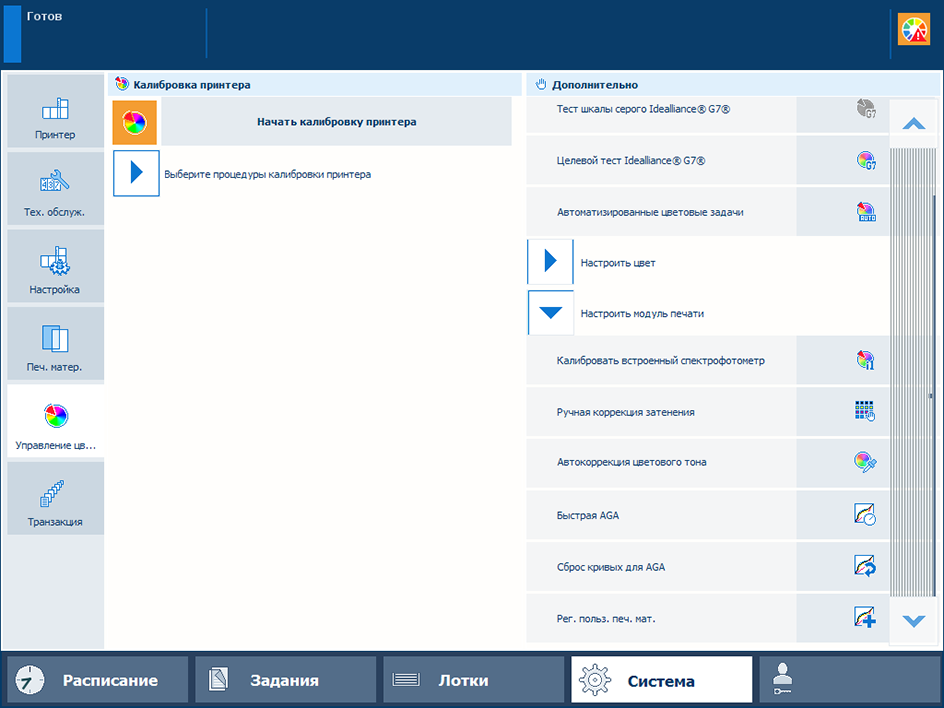The image size is (944, 708).
Task: Click the Калибровка принтера header icon
Action: [122, 84]
